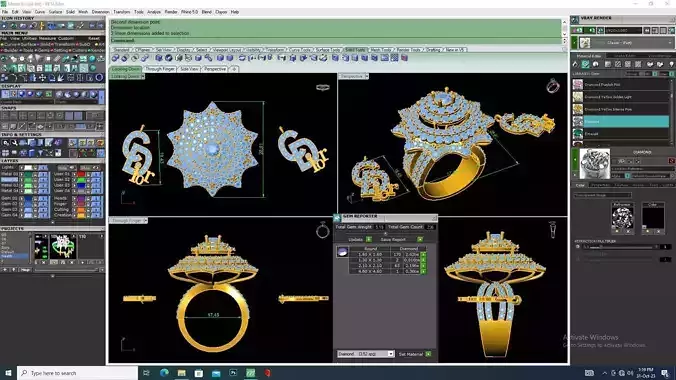Switch to the Solid Tools toolbar tab
Image resolution: width=676 pixels, height=380 pixels.
(355, 50)
